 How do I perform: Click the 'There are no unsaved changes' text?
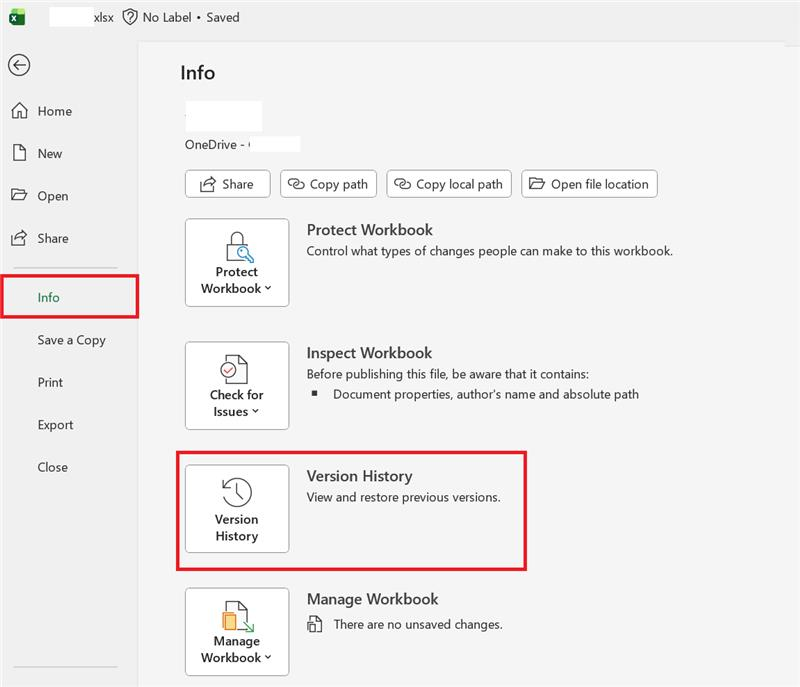click(x=418, y=624)
